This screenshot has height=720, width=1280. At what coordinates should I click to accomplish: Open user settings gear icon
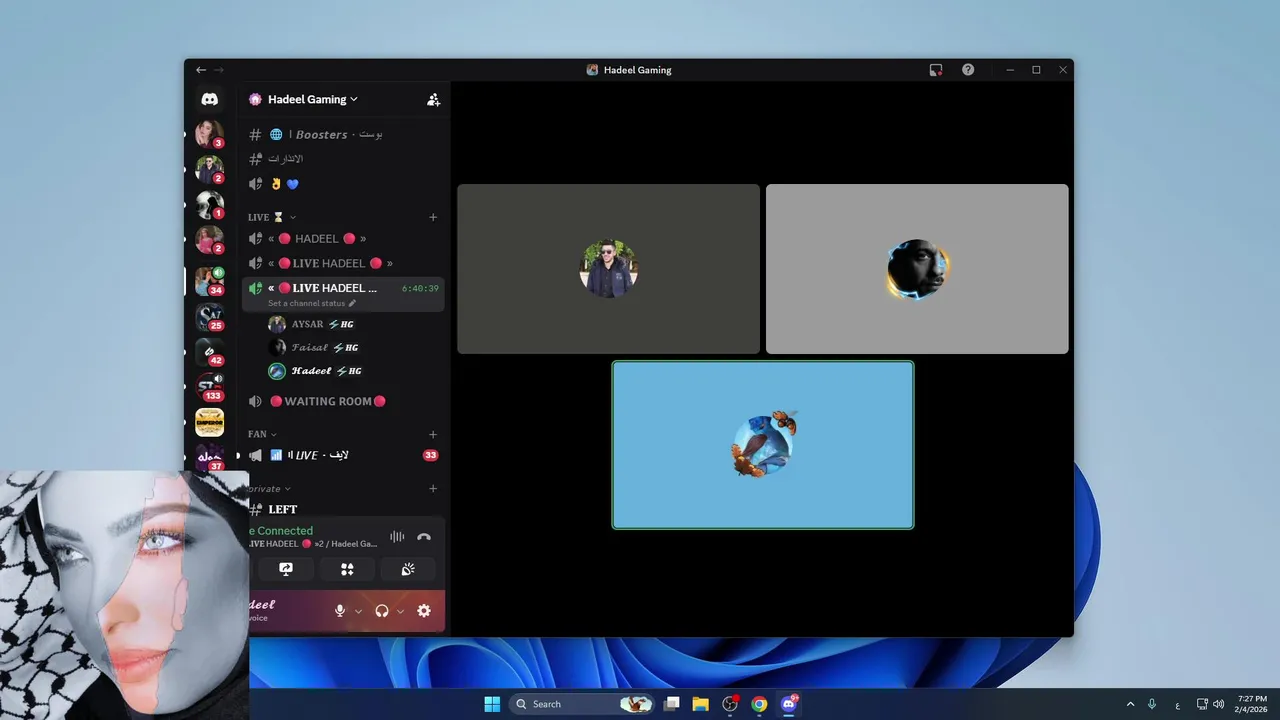click(424, 611)
